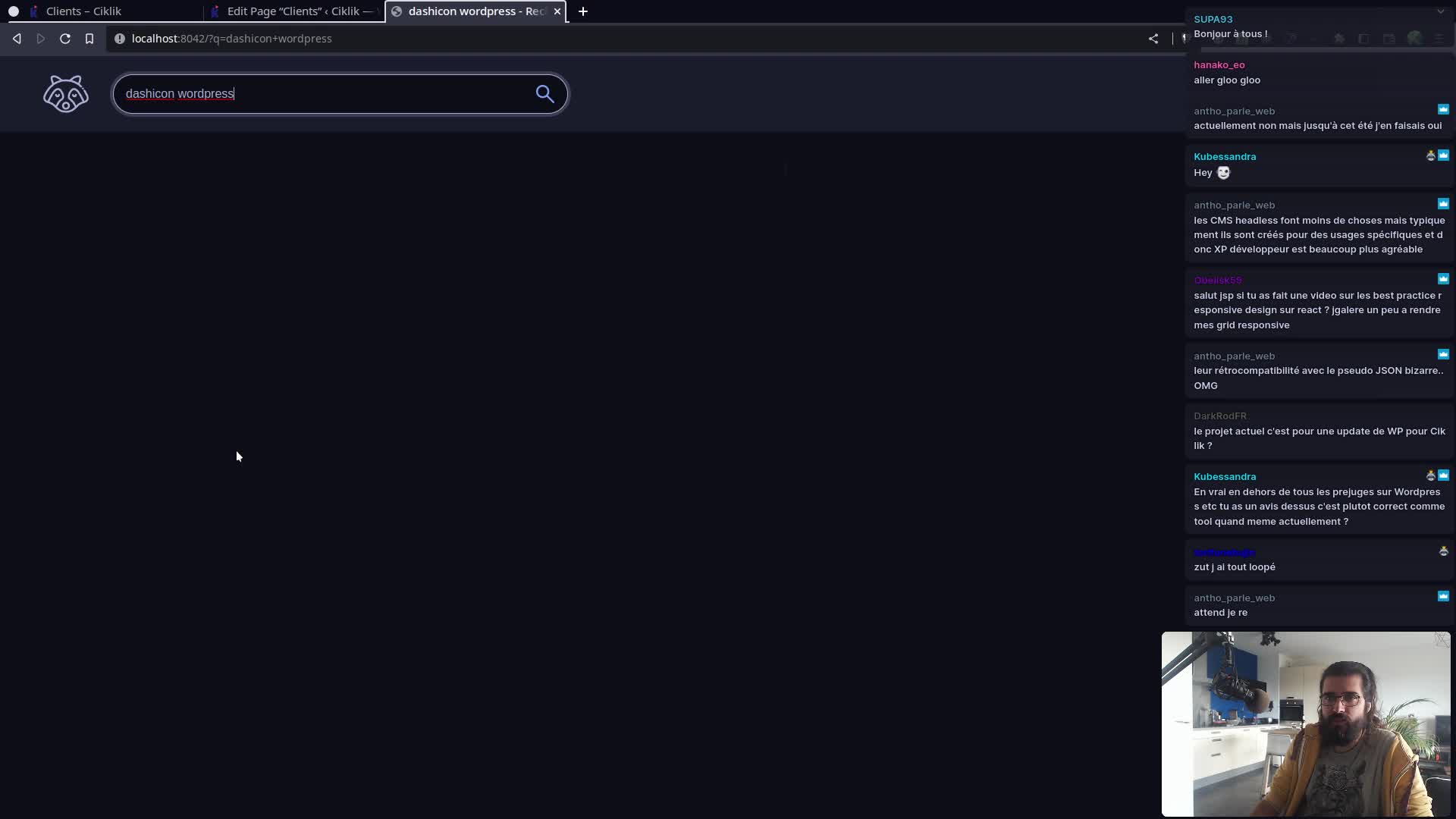Click the webcam video thumbnail
The image size is (1456, 819).
coord(1306,724)
